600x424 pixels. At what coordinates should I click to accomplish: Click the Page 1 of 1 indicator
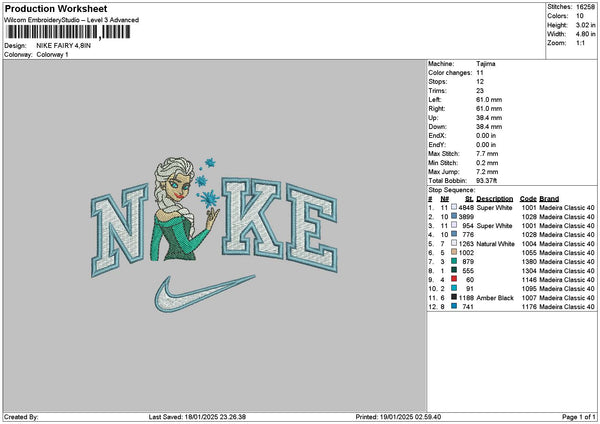(x=579, y=417)
